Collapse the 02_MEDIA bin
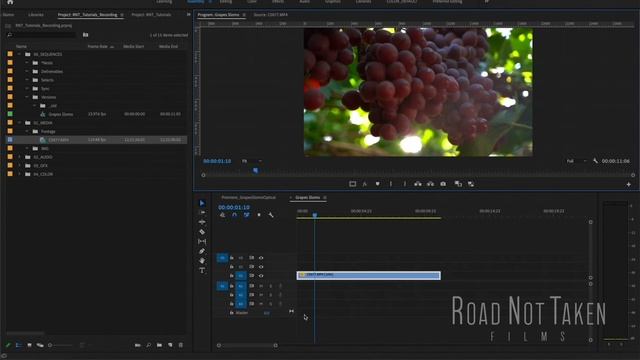Screen dimensions: 640x360 tap(19, 122)
